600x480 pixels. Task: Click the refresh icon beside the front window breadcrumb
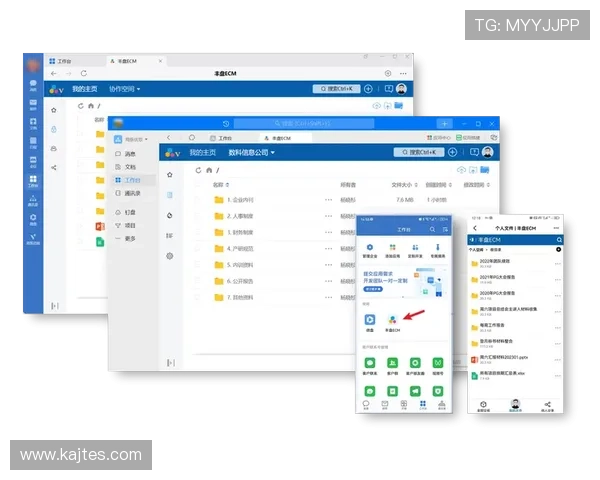(x=198, y=171)
